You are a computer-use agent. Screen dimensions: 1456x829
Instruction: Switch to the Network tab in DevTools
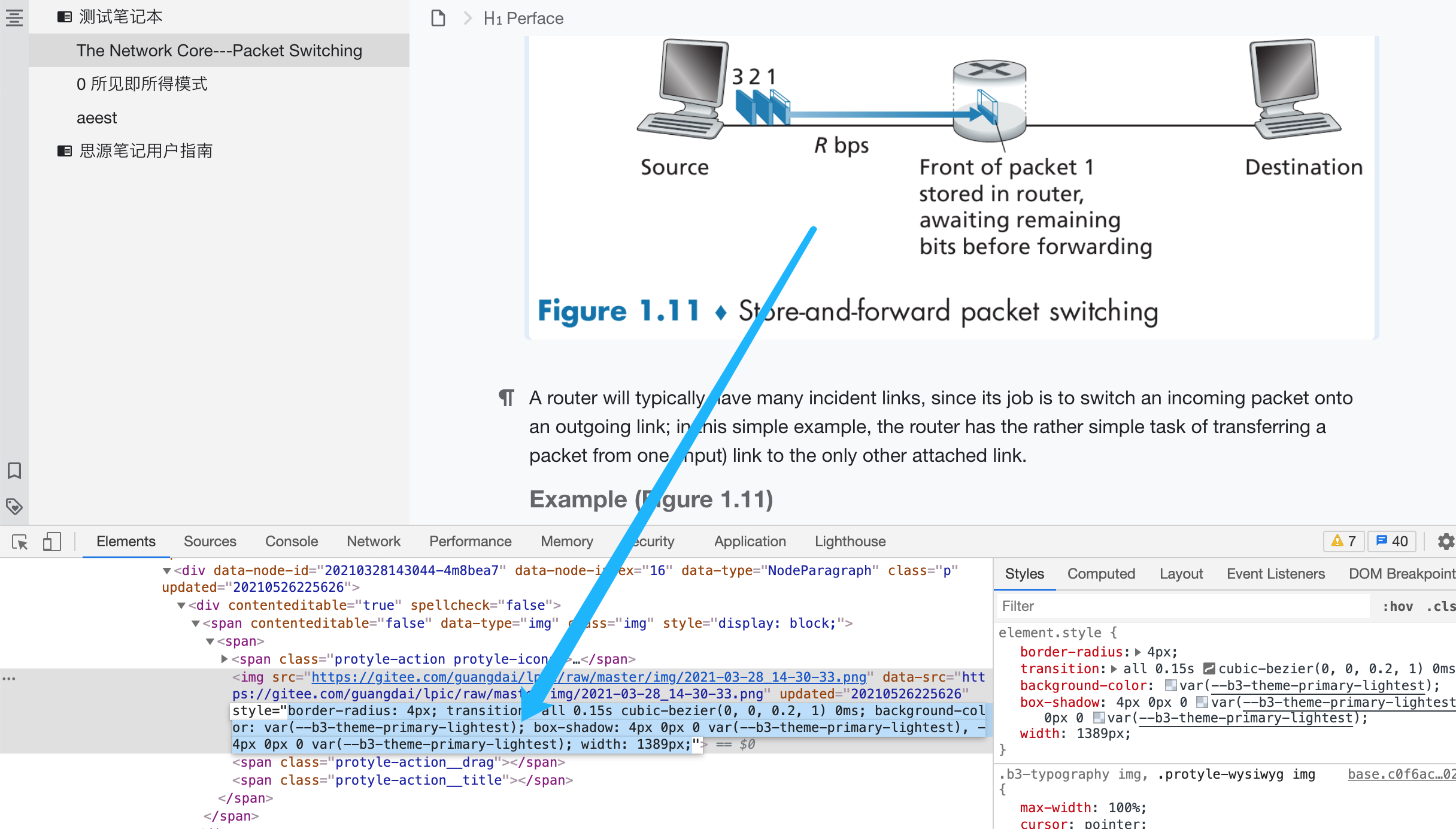coord(373,541)
